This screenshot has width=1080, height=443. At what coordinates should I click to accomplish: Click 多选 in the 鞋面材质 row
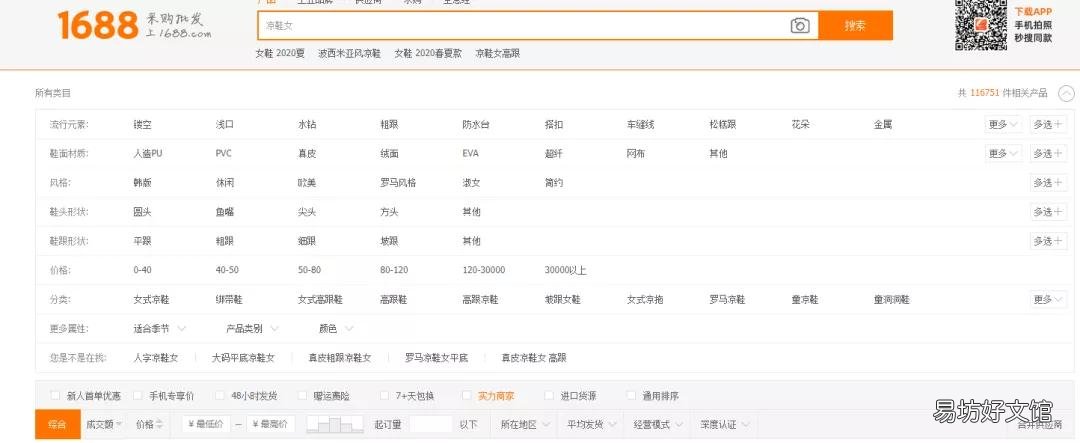(x=1048, y=154)
